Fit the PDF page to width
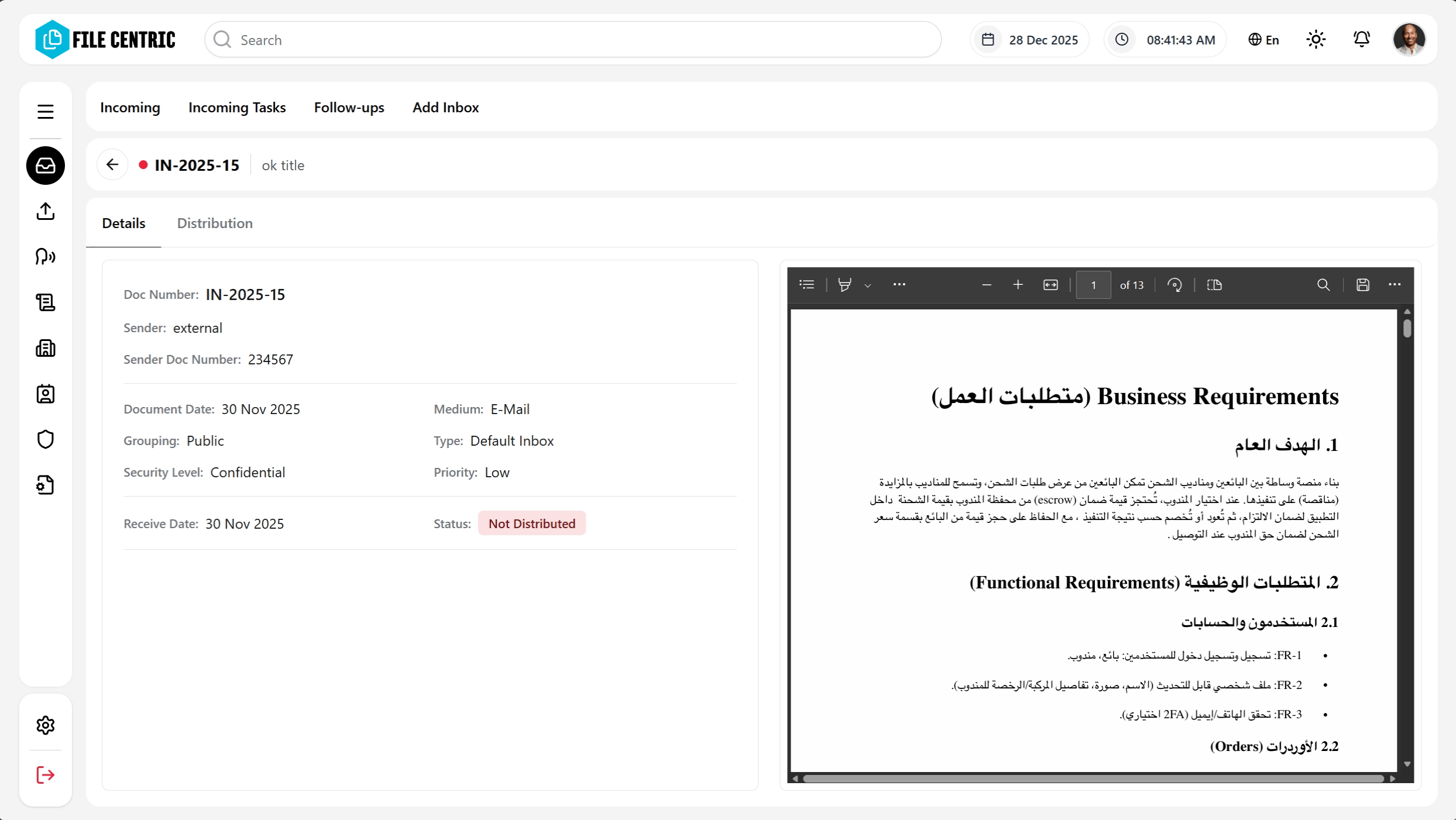 [1050, 285]
